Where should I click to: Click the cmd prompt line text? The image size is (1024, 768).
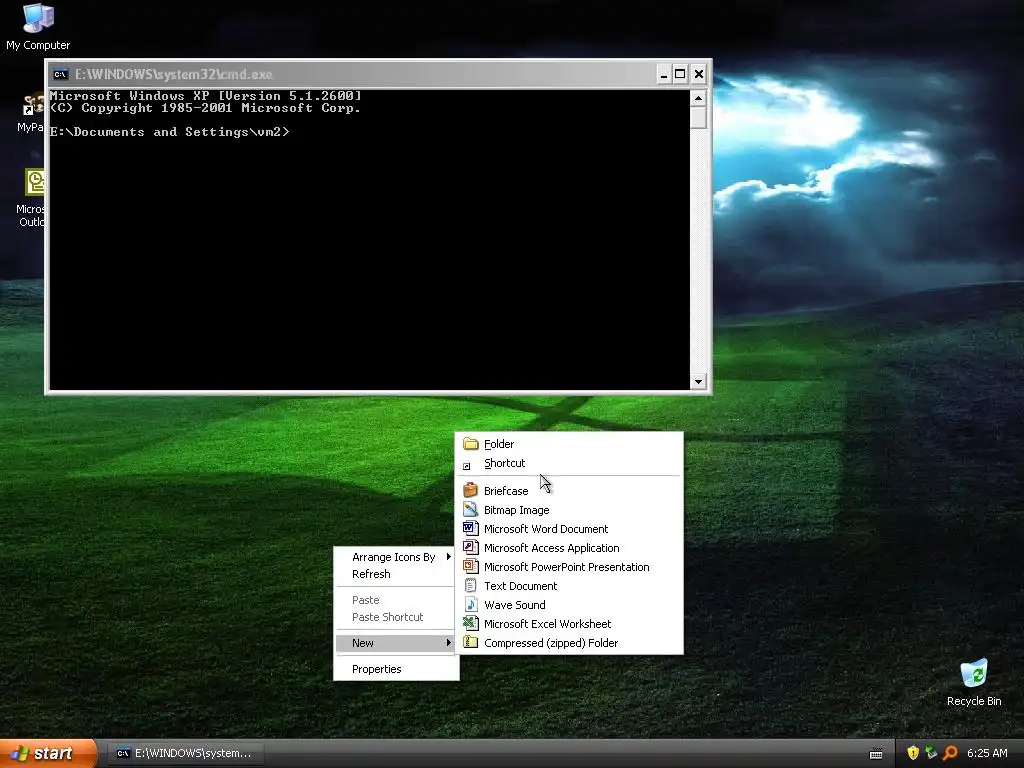click(x=169, y=132)
